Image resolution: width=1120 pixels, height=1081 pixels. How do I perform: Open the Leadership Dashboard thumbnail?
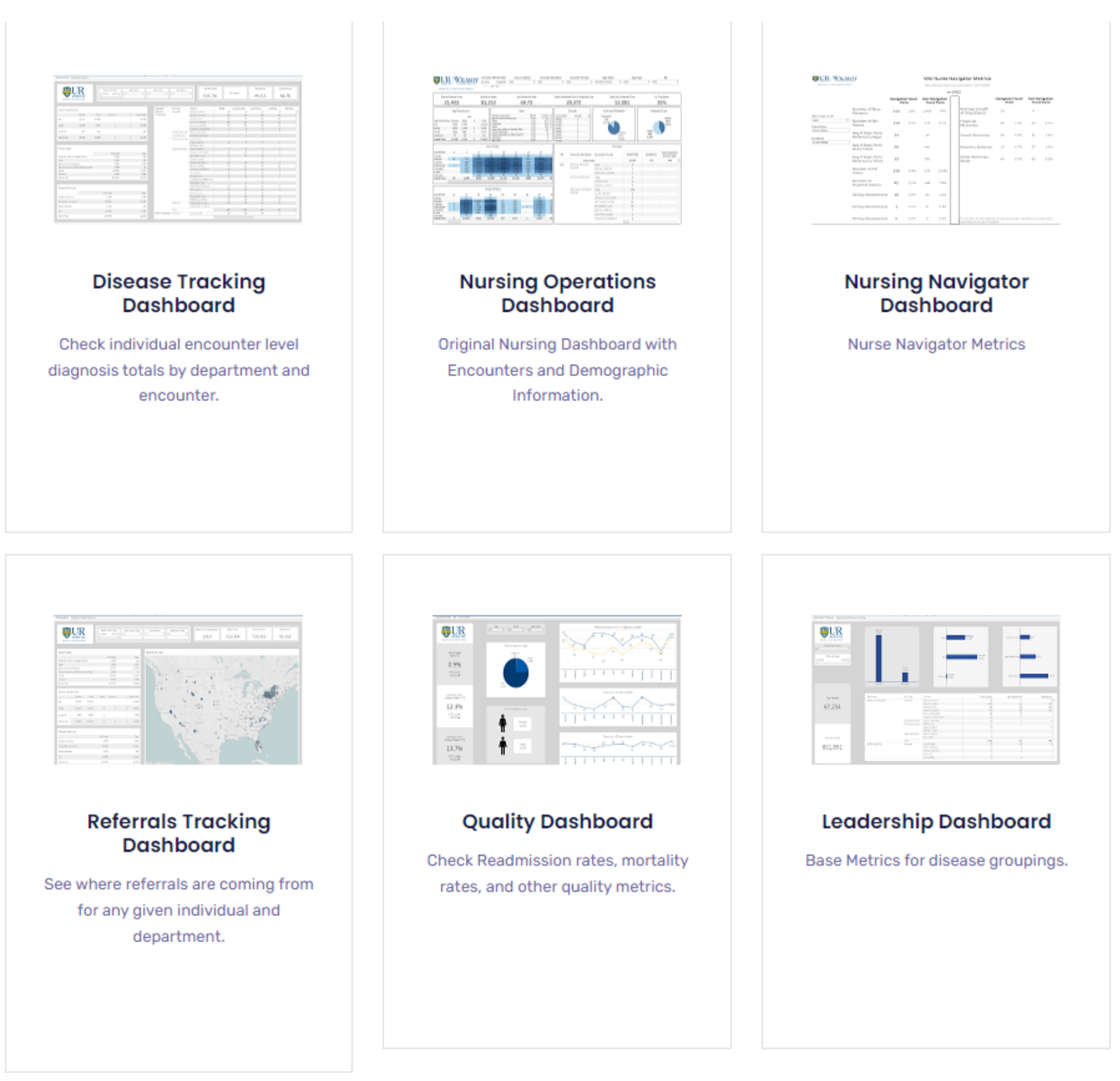(936, 689)
